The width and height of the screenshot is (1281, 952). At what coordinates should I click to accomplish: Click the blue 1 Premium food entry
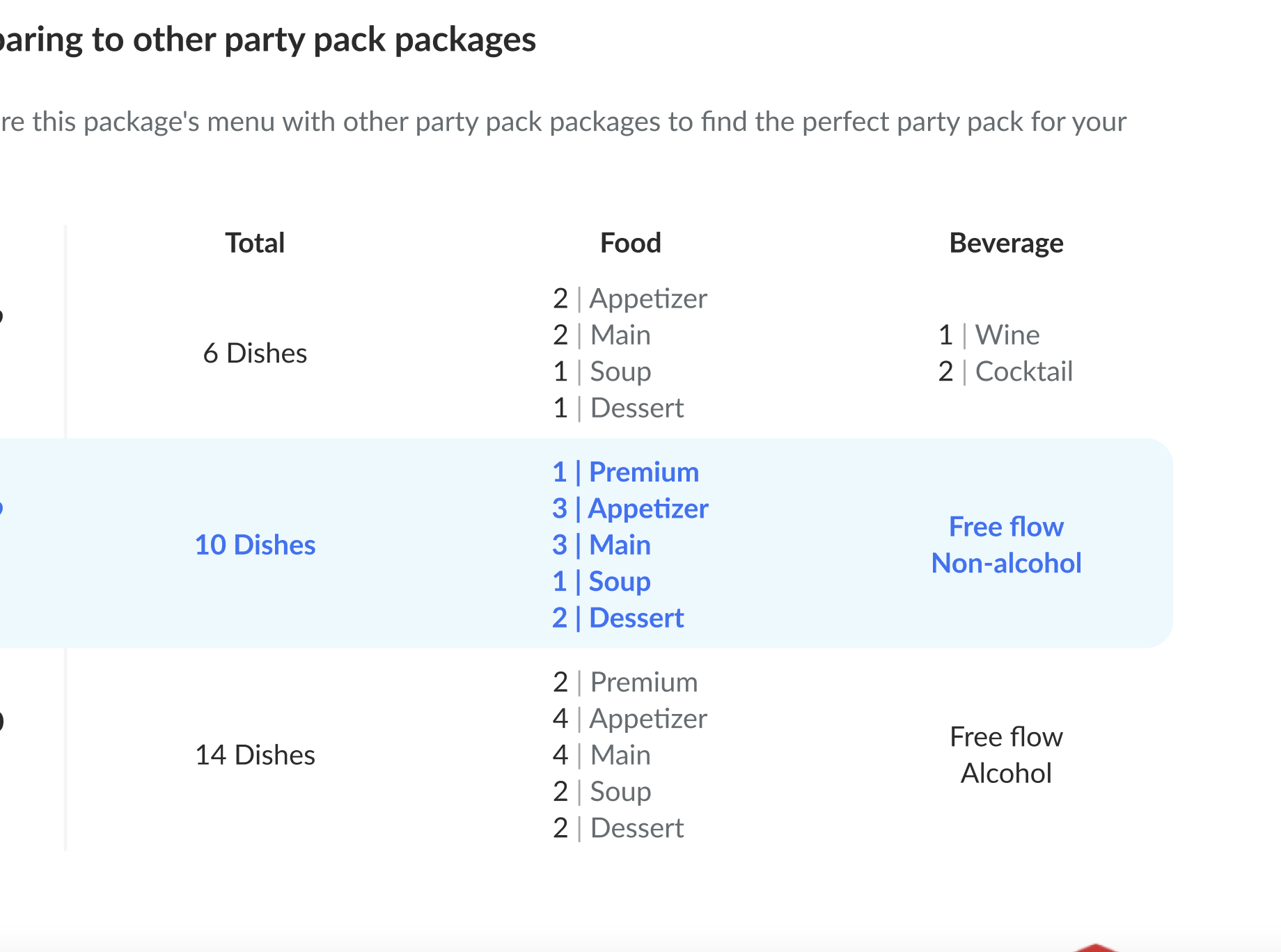[x=625, y=472]
